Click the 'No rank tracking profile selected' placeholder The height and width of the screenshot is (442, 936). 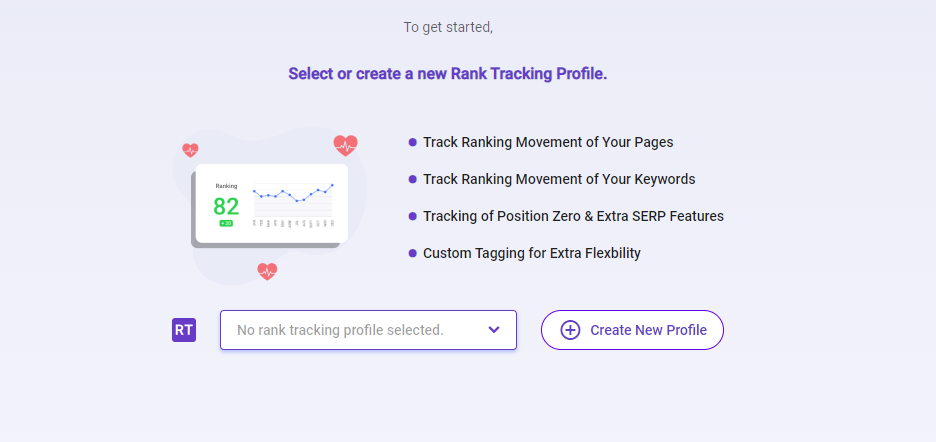(x=340, y=330)
